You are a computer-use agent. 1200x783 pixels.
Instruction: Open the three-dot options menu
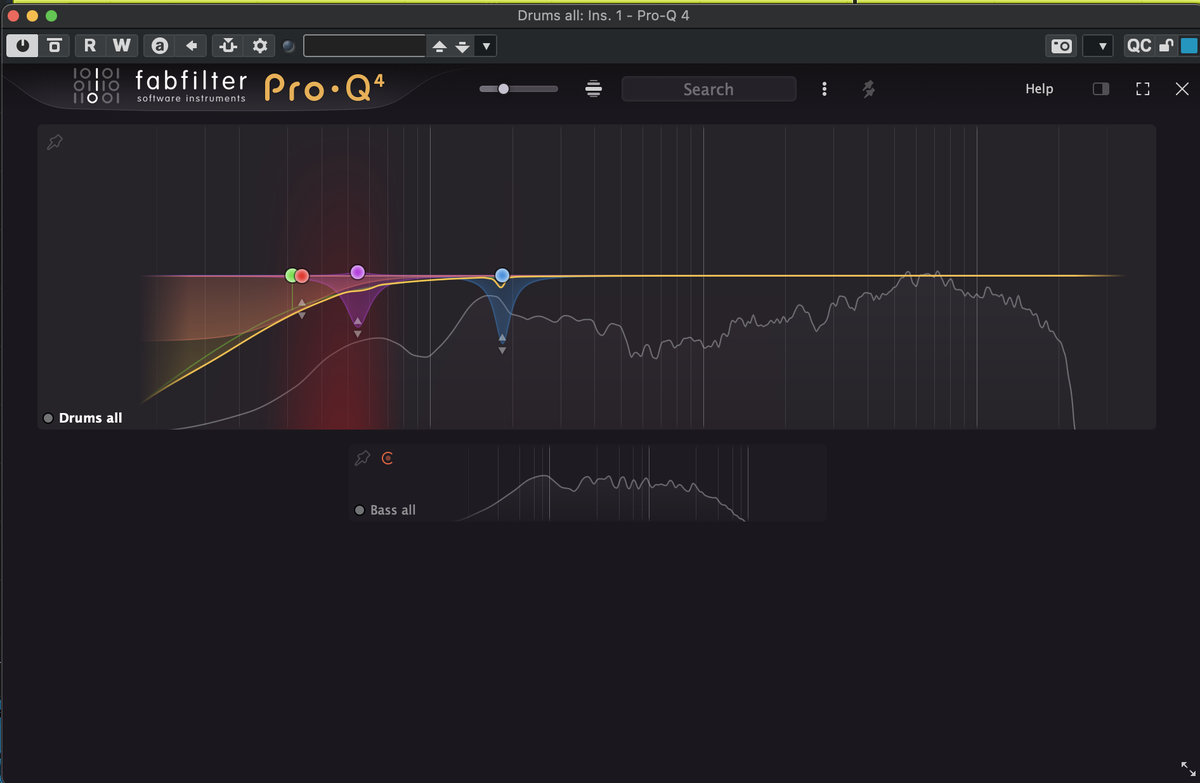(824, 89)
